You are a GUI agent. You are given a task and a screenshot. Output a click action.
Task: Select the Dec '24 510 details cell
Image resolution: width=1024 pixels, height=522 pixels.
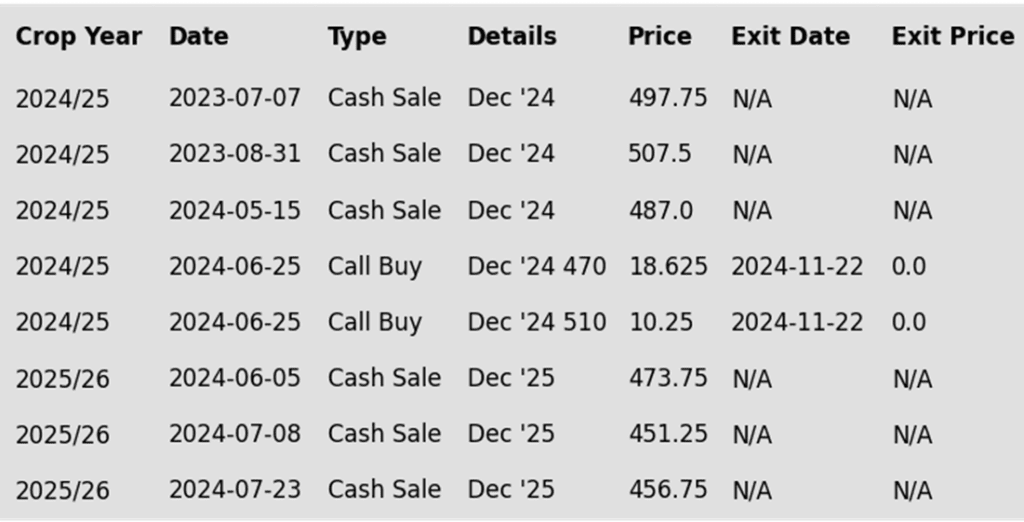(537, 322)
